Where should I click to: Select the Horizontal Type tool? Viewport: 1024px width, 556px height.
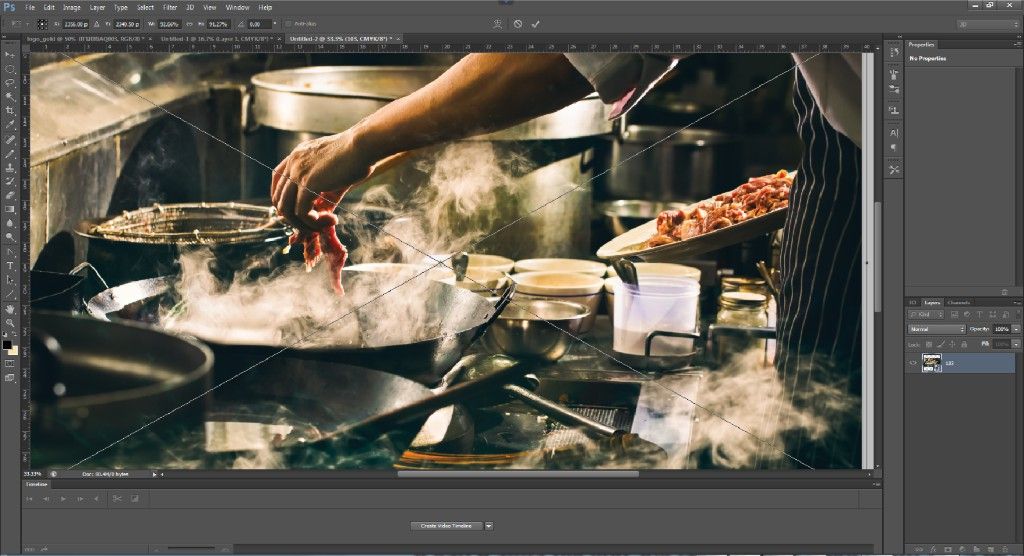[10, 266]
